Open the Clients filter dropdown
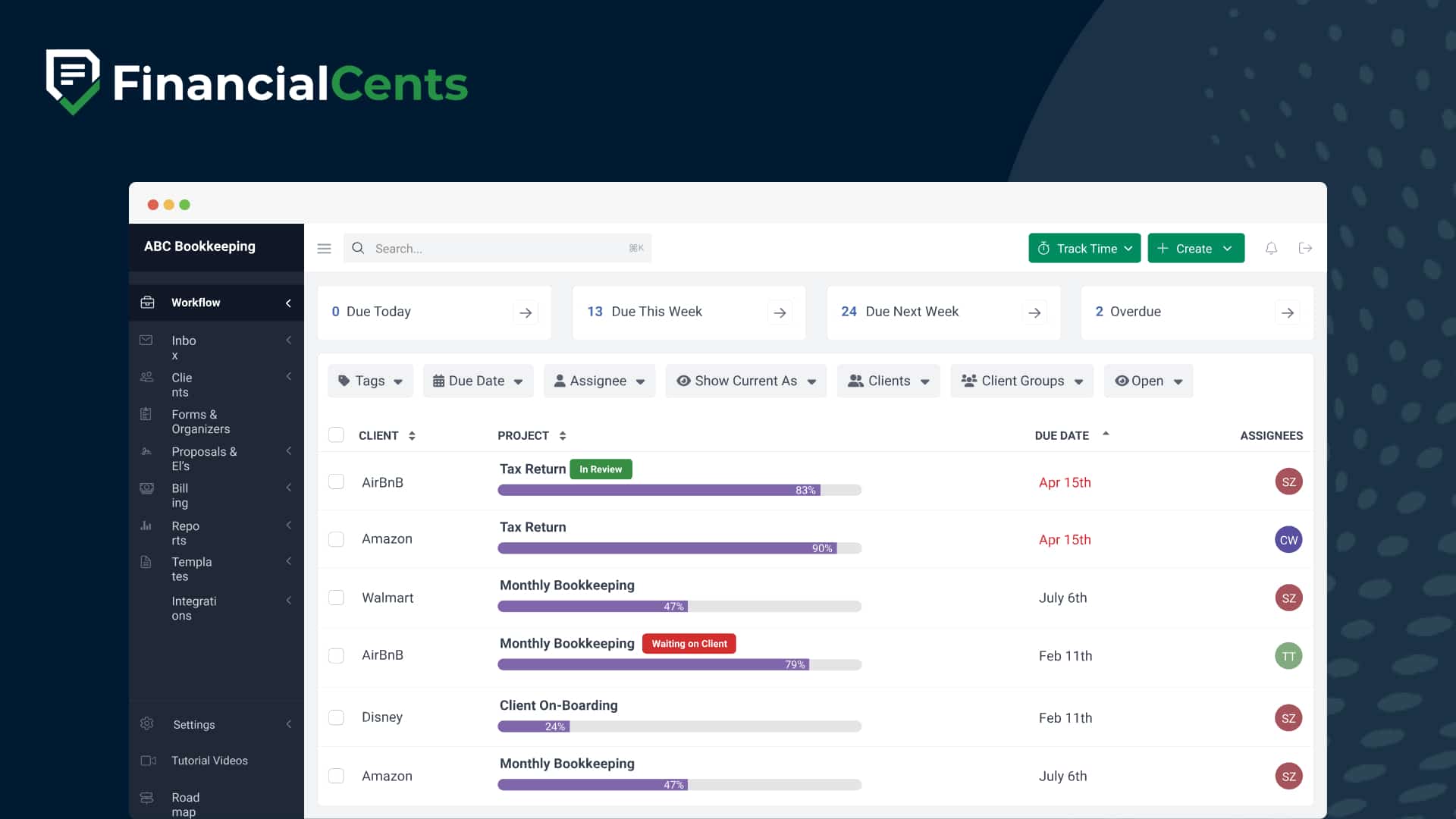The width and height of the screenshot is (1456, 819). click(889, 381)
